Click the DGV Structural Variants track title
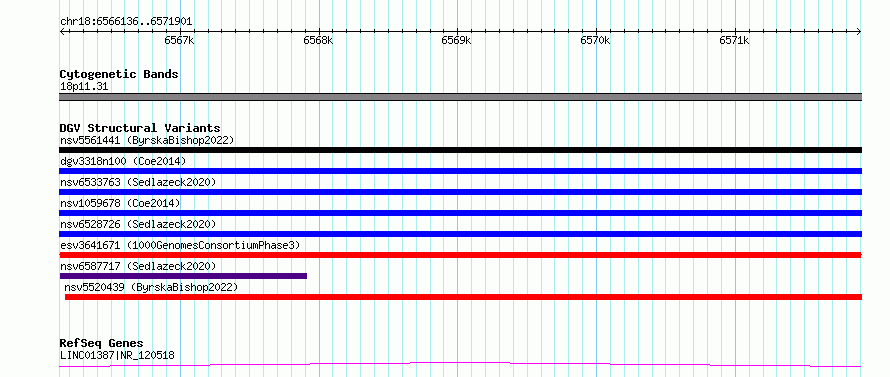Viewport: 890px width, 377px height. 140,128
